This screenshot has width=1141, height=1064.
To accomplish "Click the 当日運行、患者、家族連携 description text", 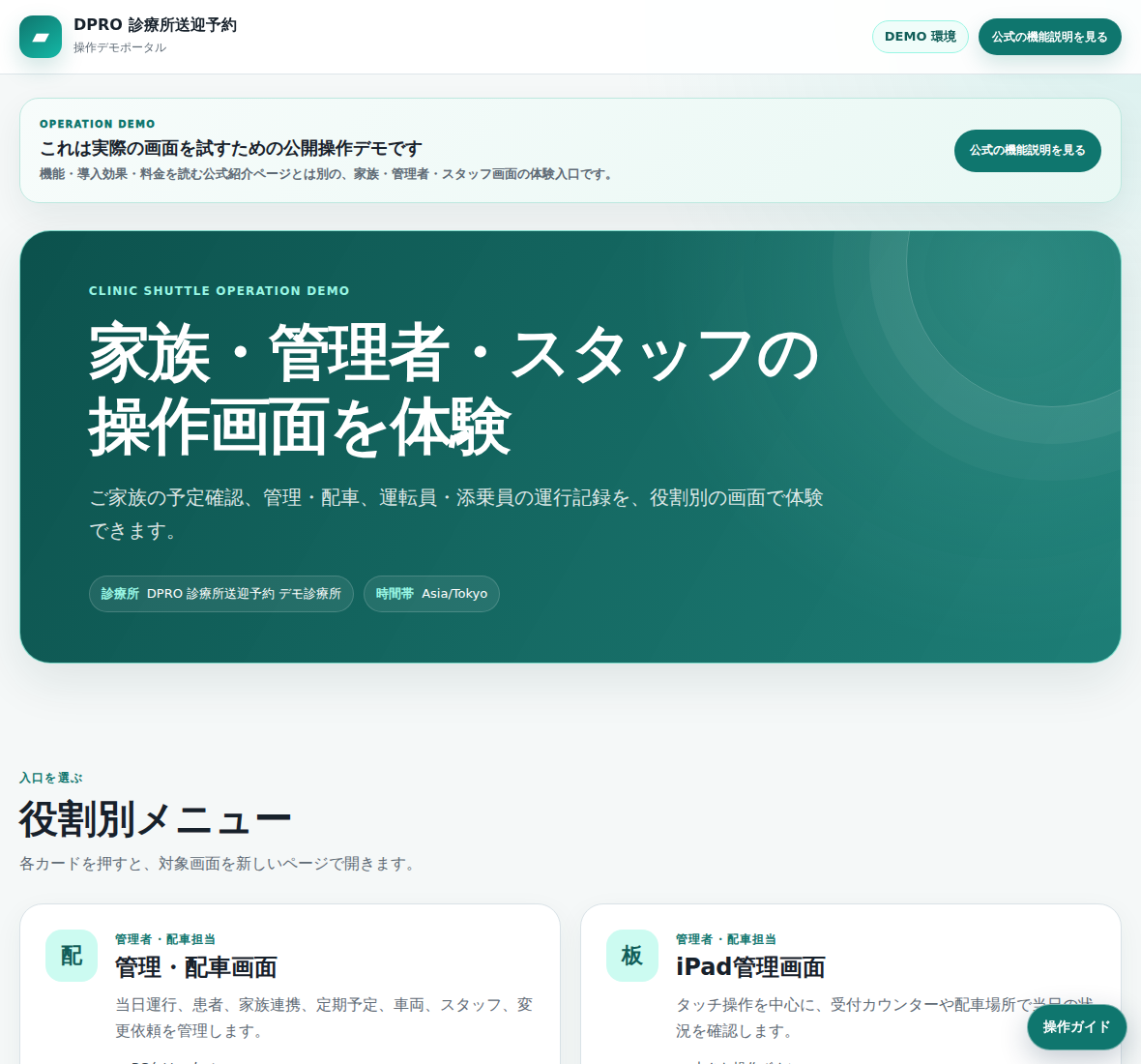I will click(x=325, y=1019).
